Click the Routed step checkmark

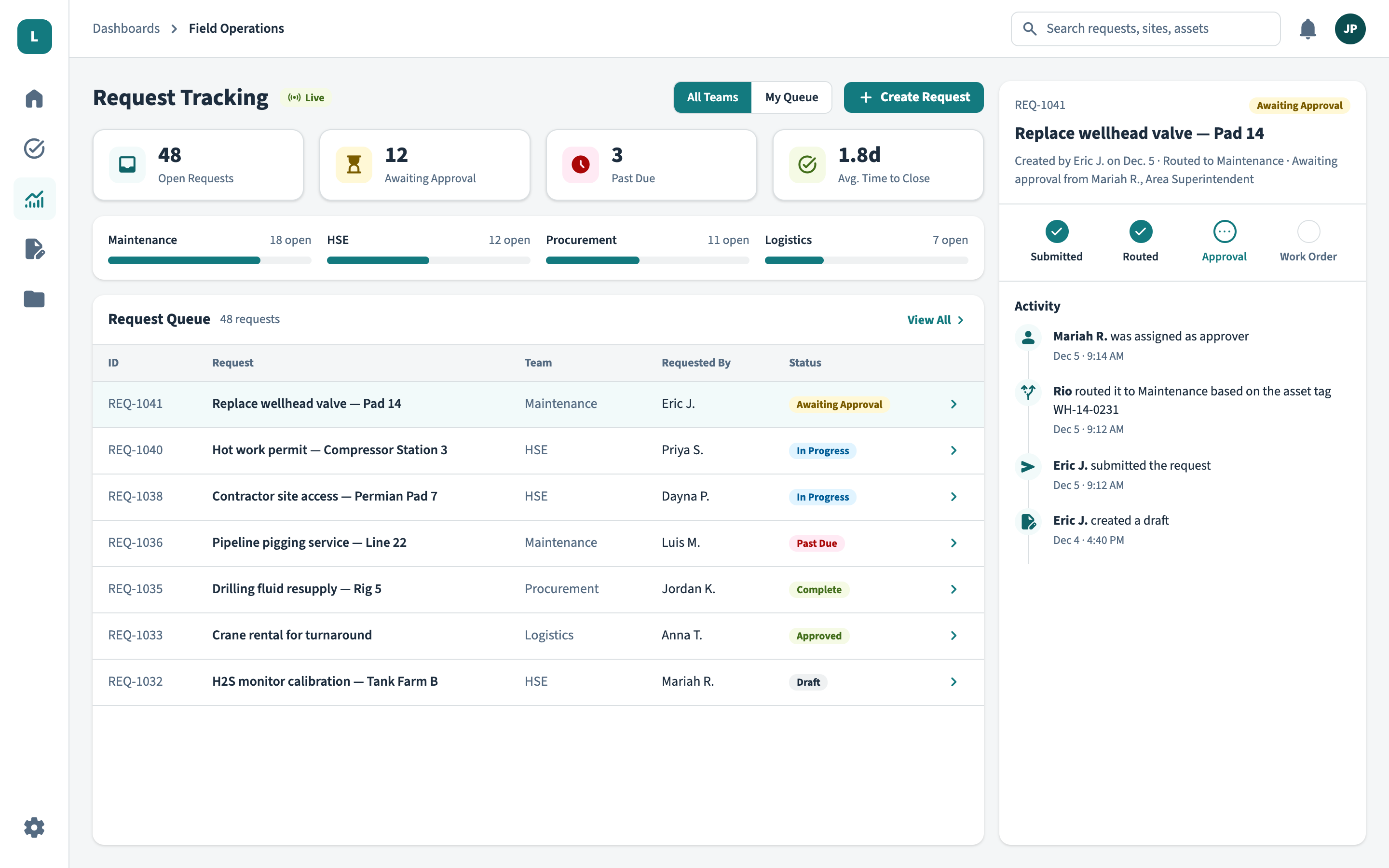(1141, 231)
